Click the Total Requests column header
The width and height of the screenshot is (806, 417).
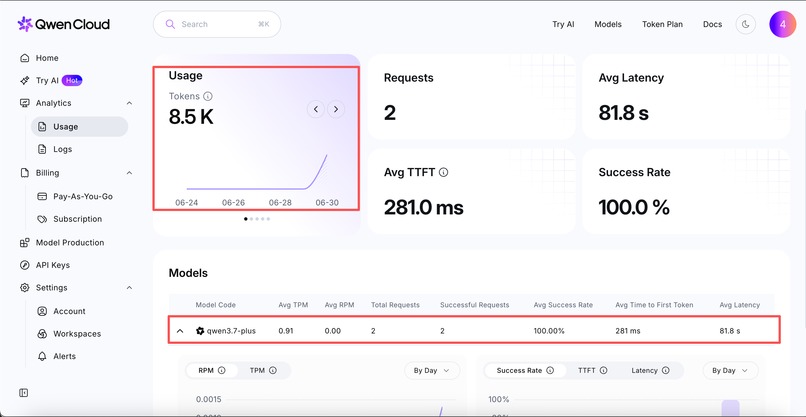pos(395,305)
